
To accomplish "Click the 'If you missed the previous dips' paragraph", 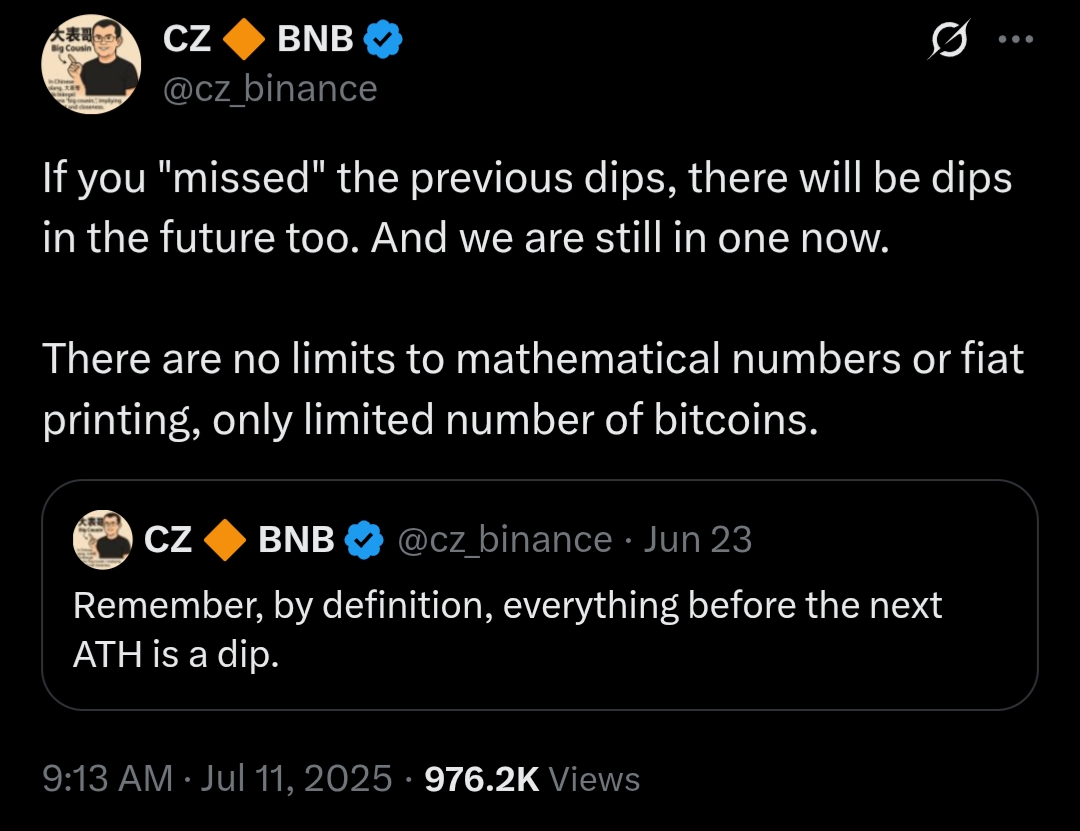I will [x=527, y=209].
